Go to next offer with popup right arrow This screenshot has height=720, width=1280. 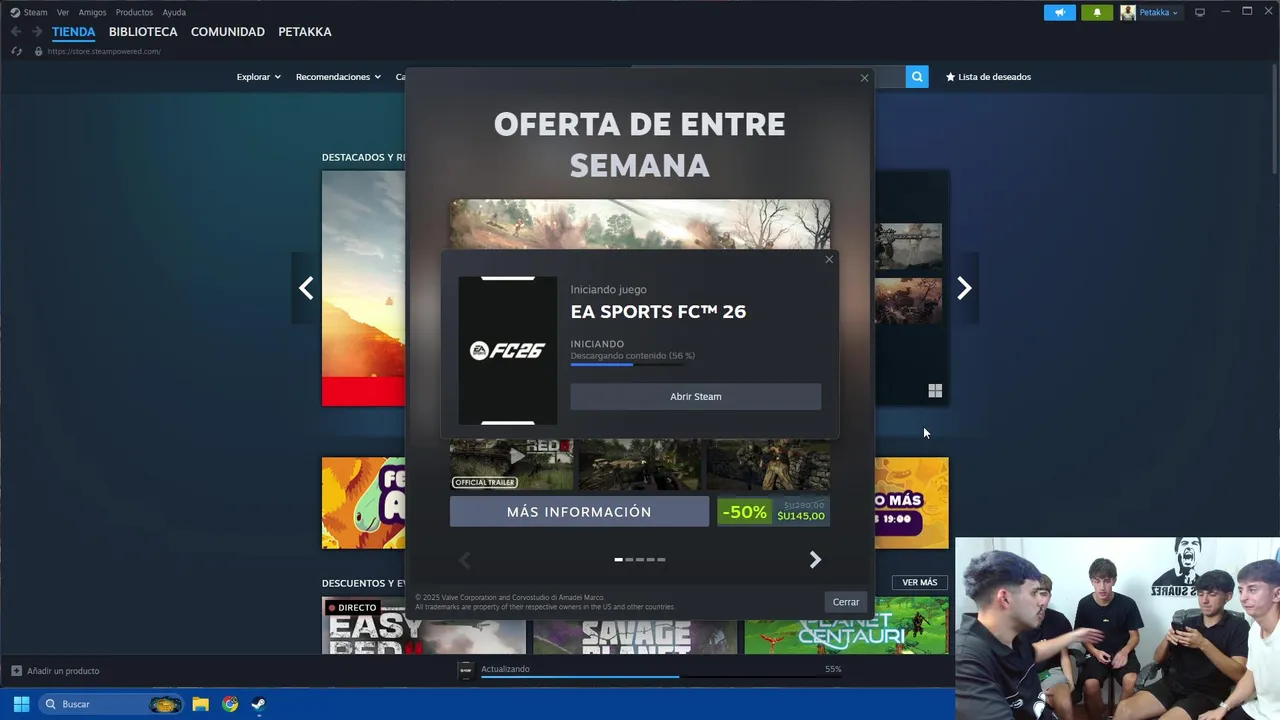click(x=815, y=560)
